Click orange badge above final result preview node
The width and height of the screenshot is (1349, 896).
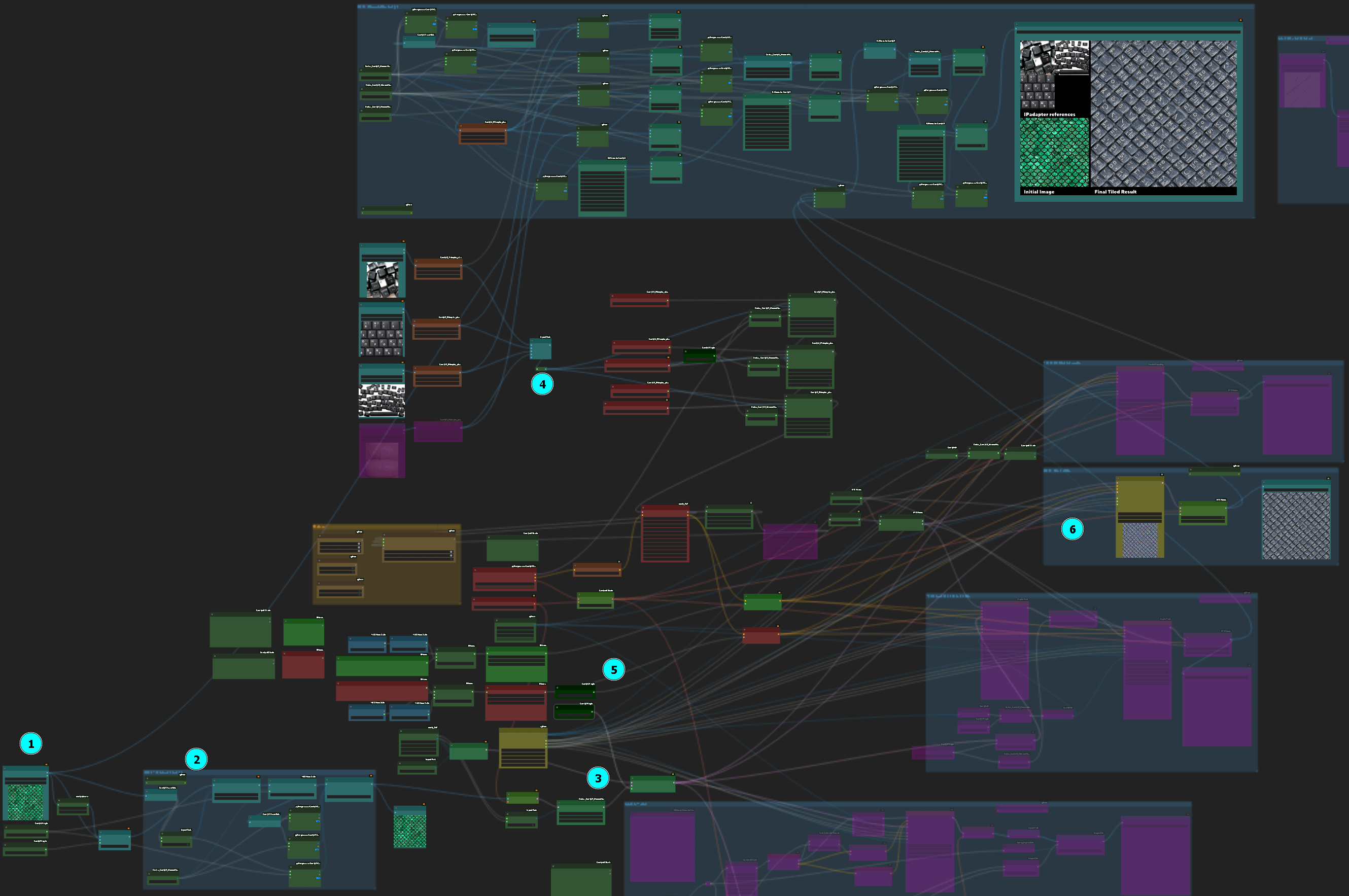pos(1241,20)
